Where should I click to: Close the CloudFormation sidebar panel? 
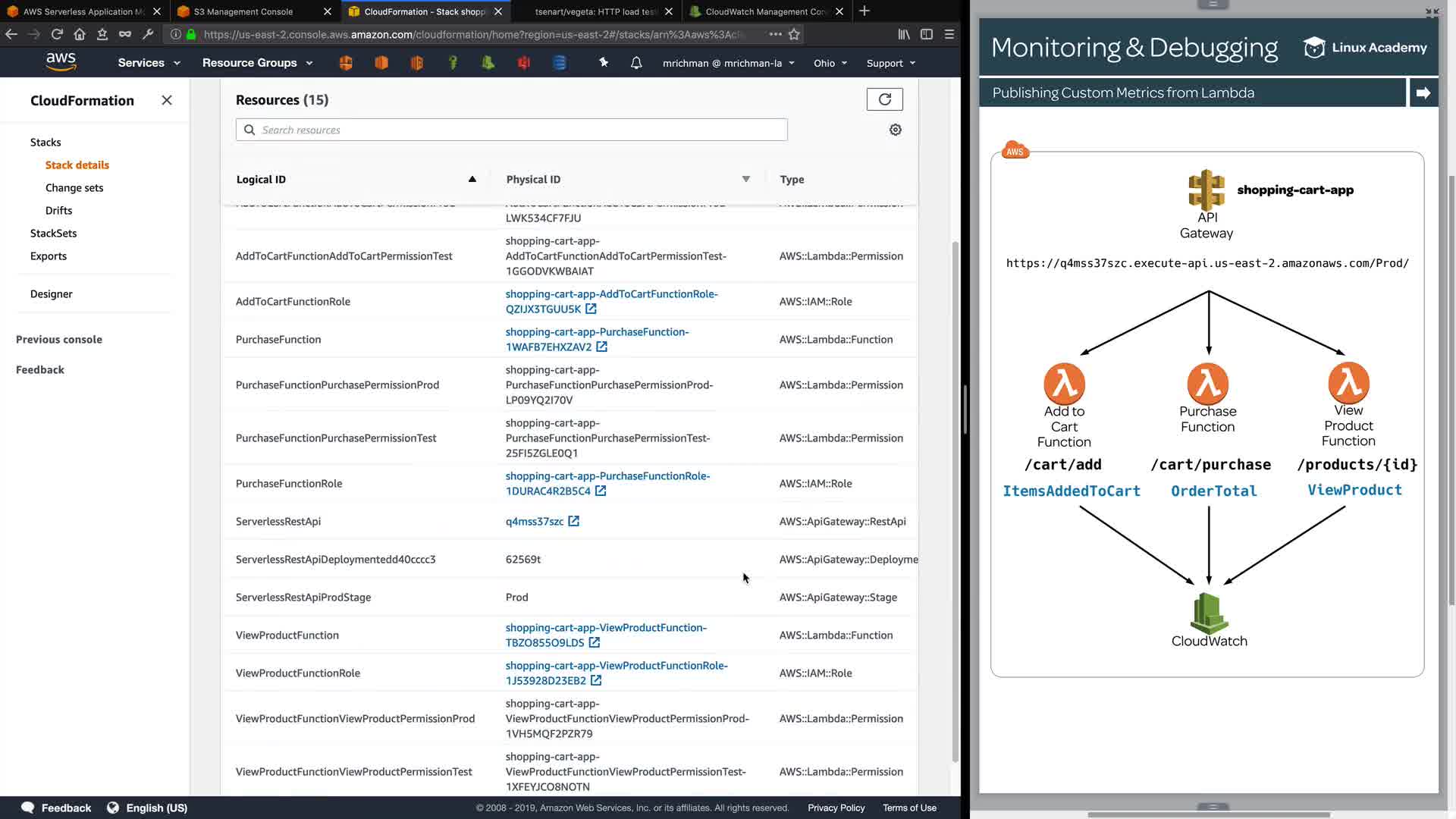click(x=167, y=100)
